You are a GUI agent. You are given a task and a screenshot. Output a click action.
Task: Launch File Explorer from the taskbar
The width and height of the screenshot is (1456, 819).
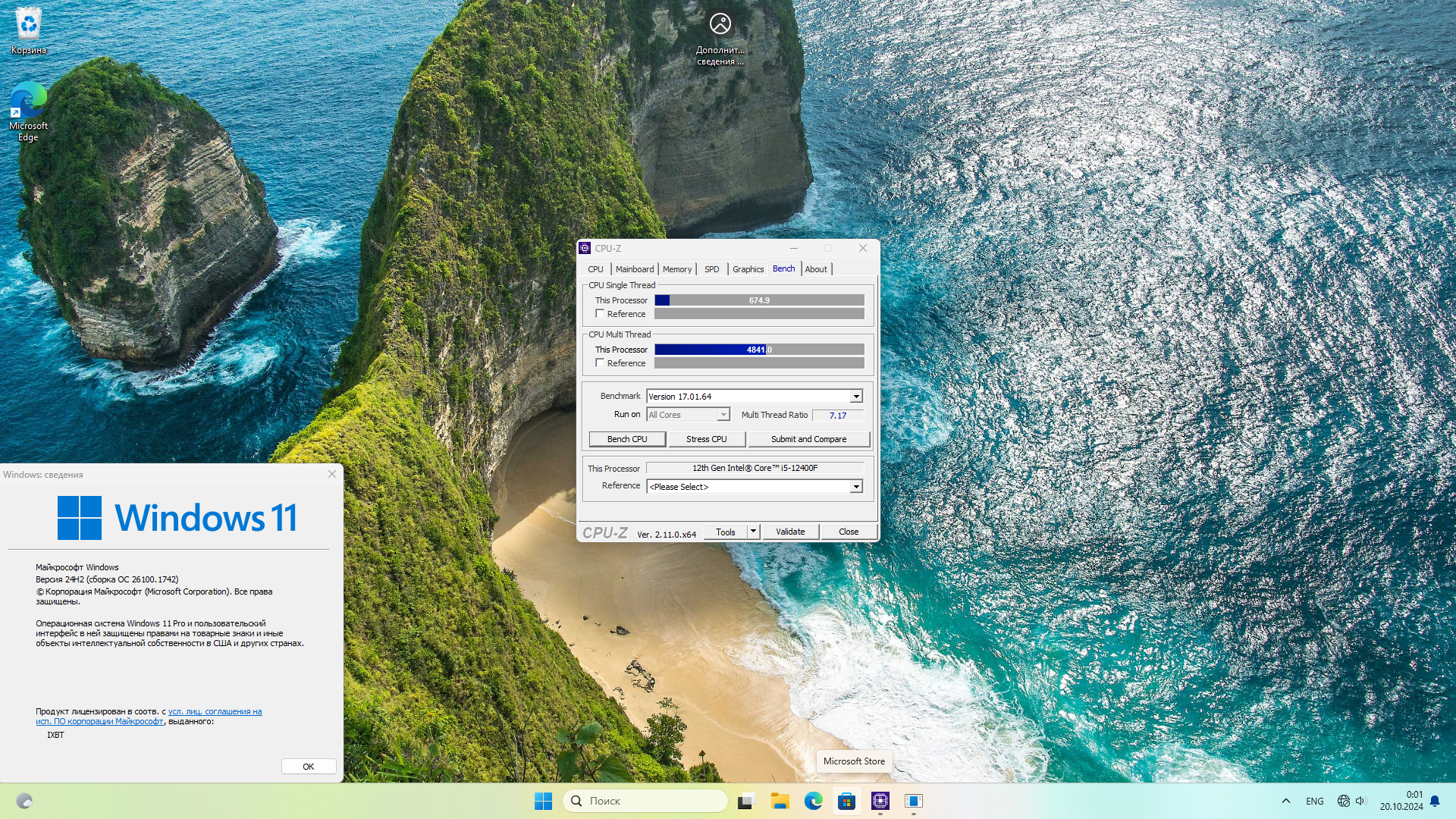780,801
